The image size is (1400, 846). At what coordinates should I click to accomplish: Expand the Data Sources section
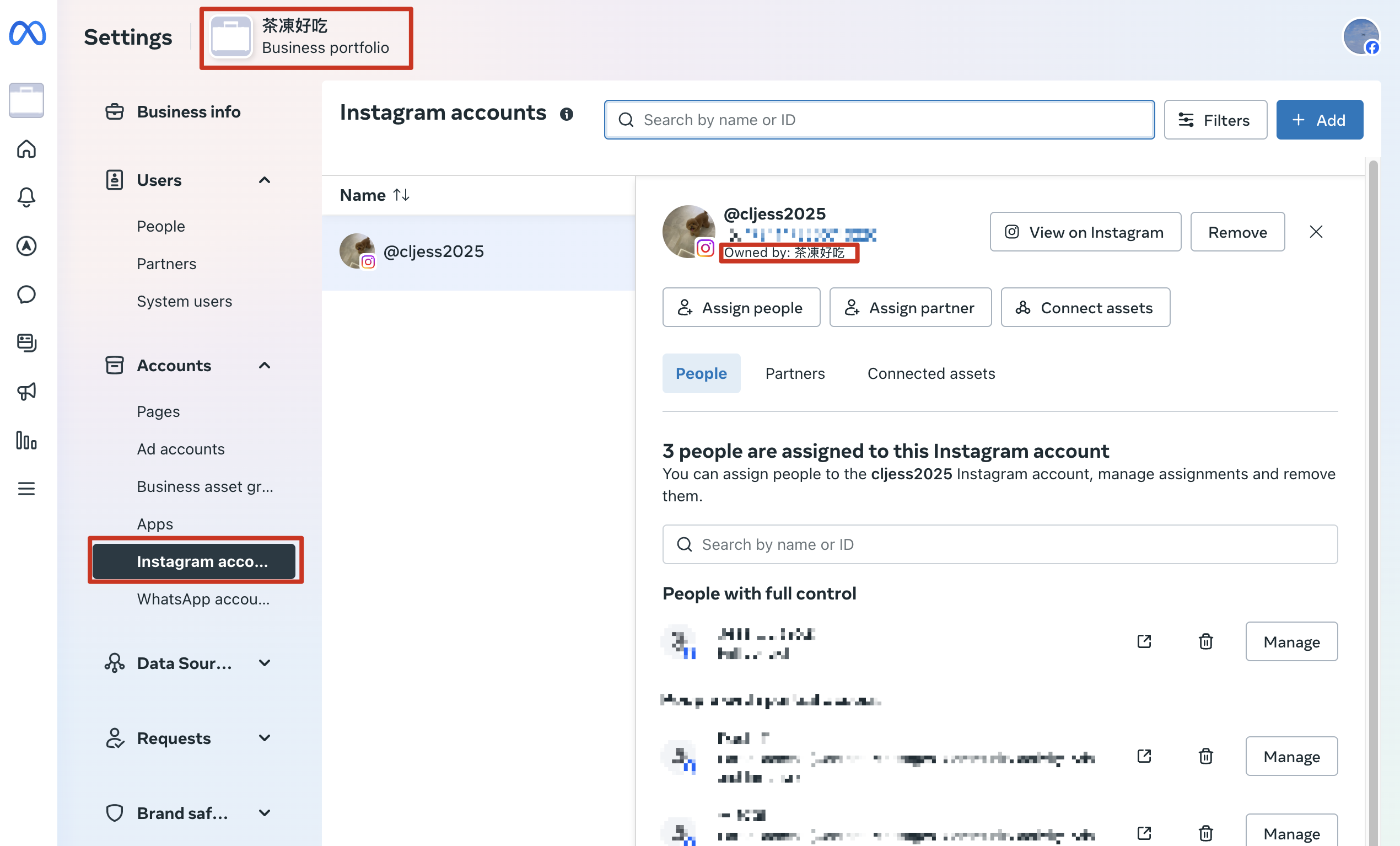click(264, 663)
